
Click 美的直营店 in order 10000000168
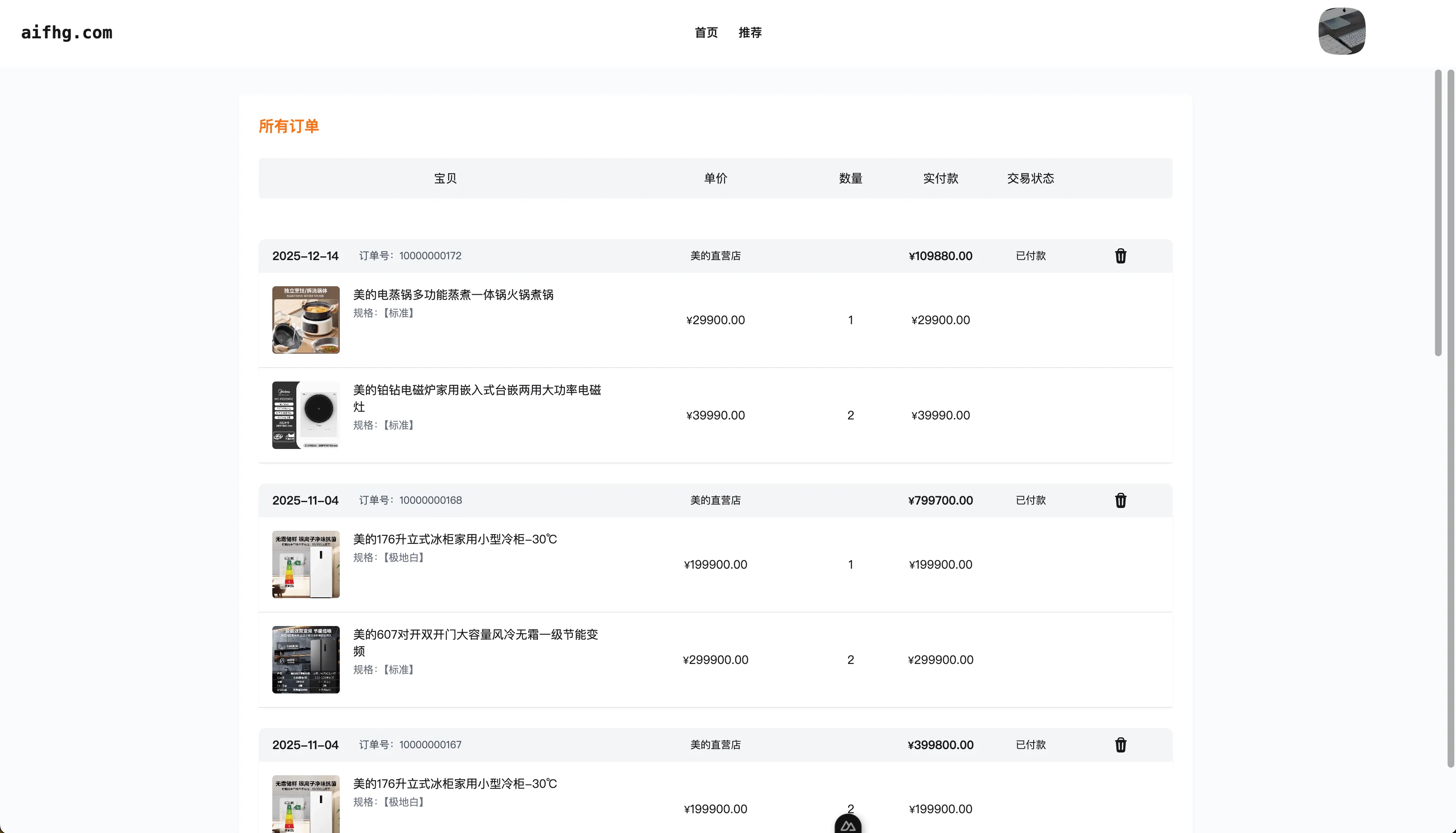click(x=715, y=501)
